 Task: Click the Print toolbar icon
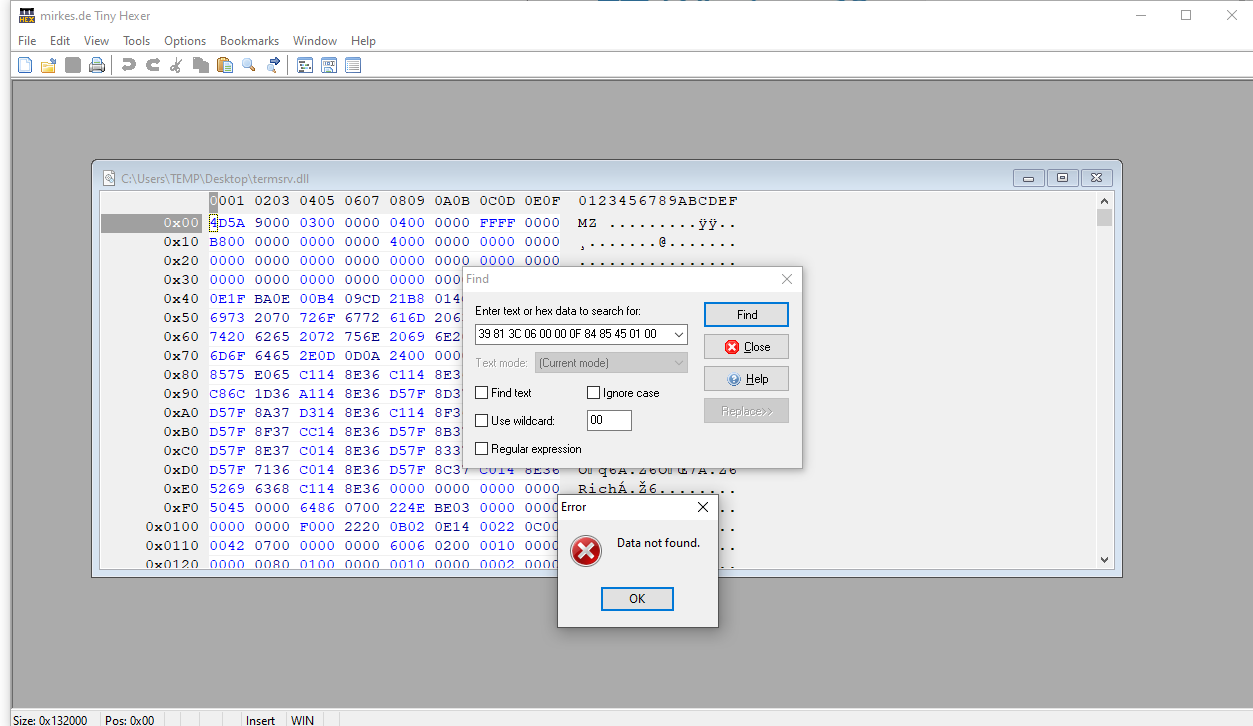point(96,64)
